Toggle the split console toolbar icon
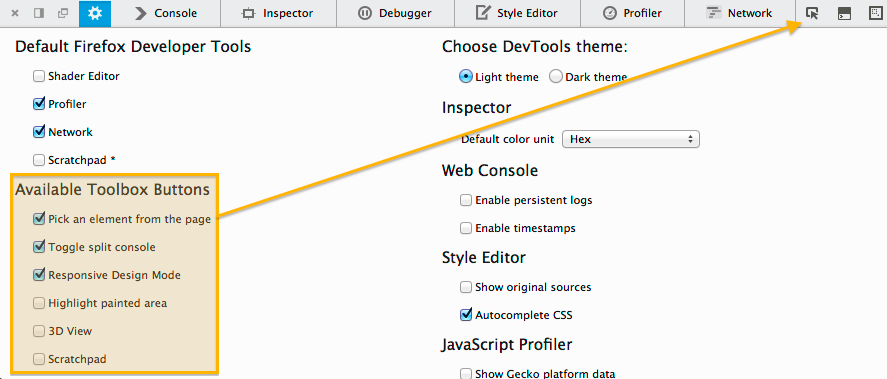This screenshot has height=379, width=887. click(x=844, y=14)
